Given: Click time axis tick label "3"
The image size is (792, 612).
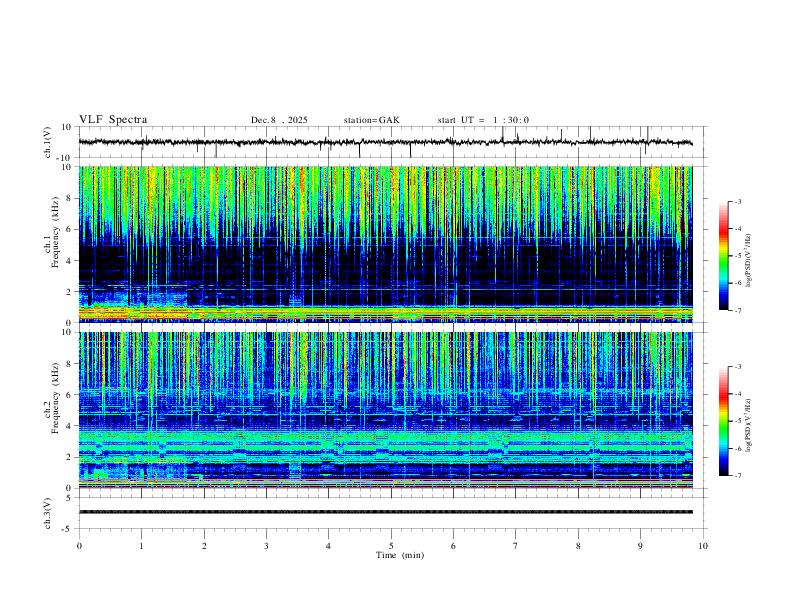Looking at the screenshot, I should coord(266,546).
